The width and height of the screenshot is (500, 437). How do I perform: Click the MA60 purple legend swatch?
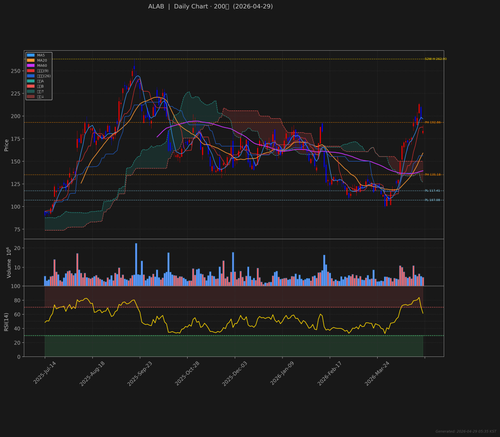[x=31, y=65]
